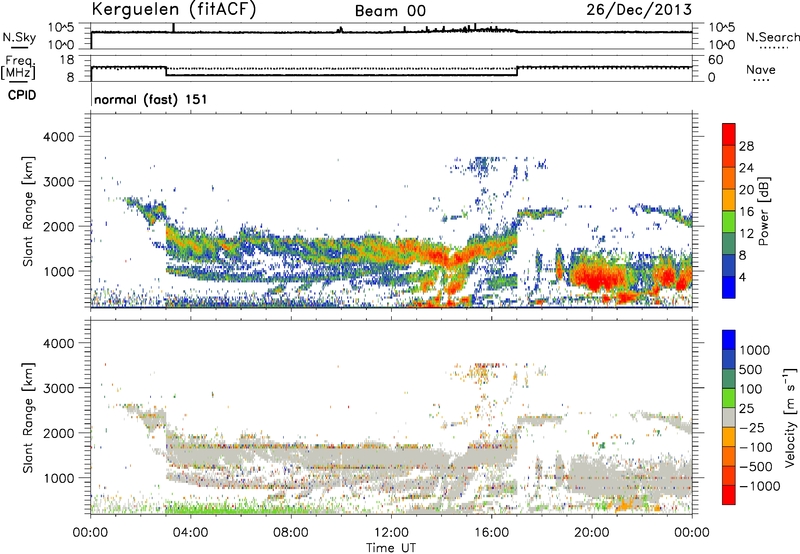Click the bright blue top segment of Velocity colorbar
Screen dimensions: 800x554
[729, 340]
